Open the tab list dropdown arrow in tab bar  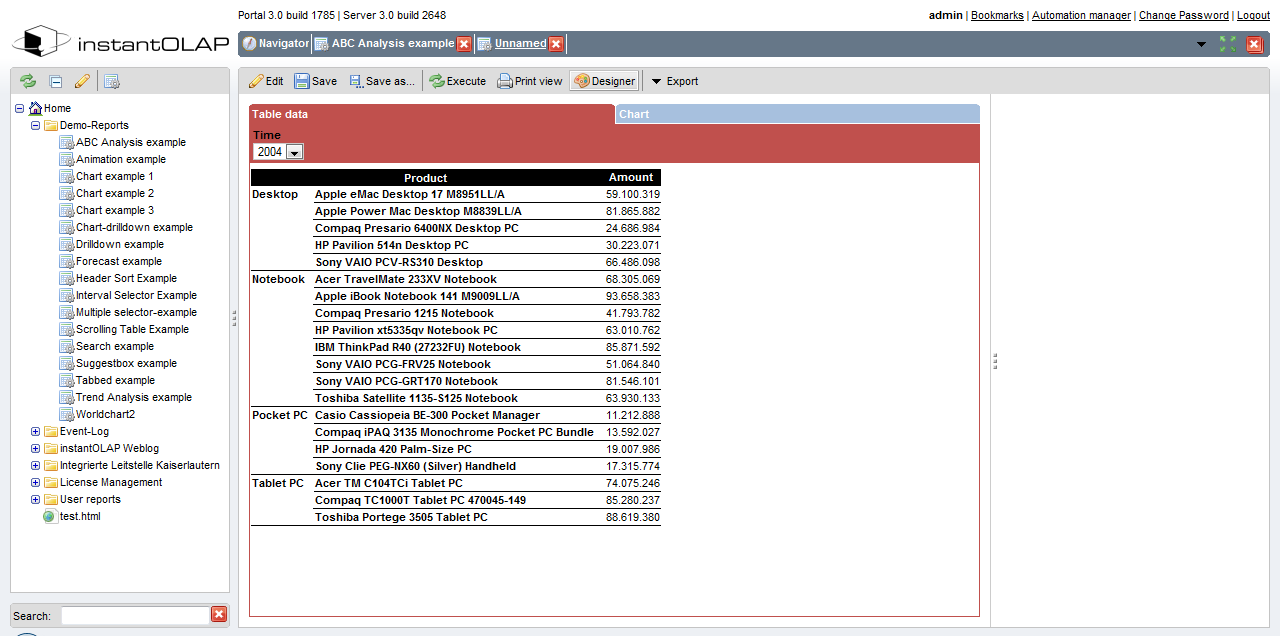click(x=1201, y=45)
